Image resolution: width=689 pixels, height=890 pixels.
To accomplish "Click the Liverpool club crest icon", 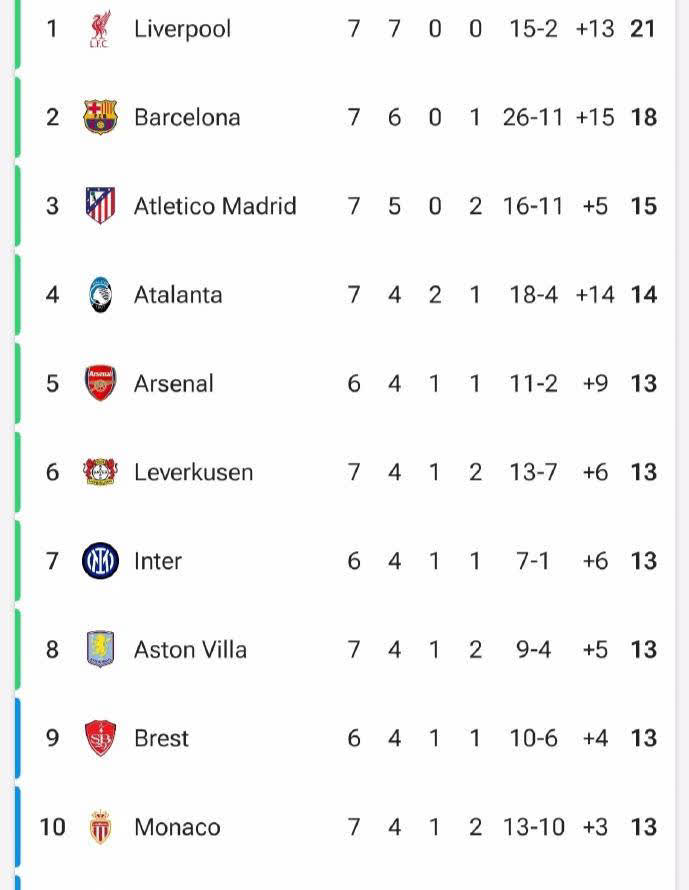I will [x=99, y=29].
